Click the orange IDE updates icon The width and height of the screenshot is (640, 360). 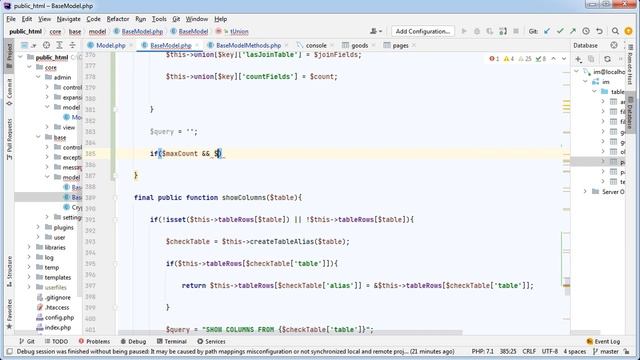tap(629, 31)
